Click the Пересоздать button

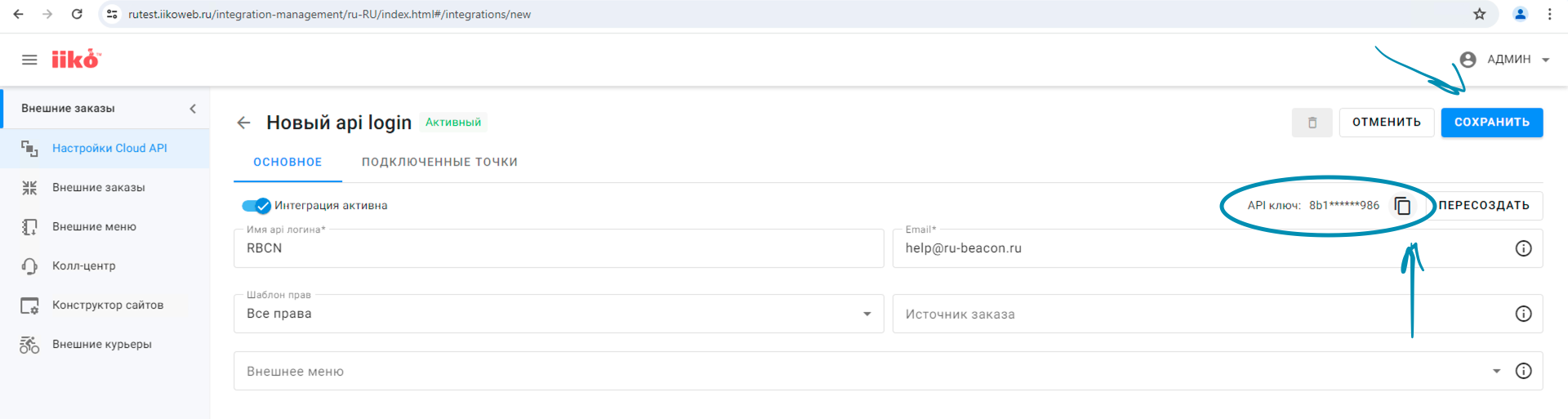[x=1483, y=206]
